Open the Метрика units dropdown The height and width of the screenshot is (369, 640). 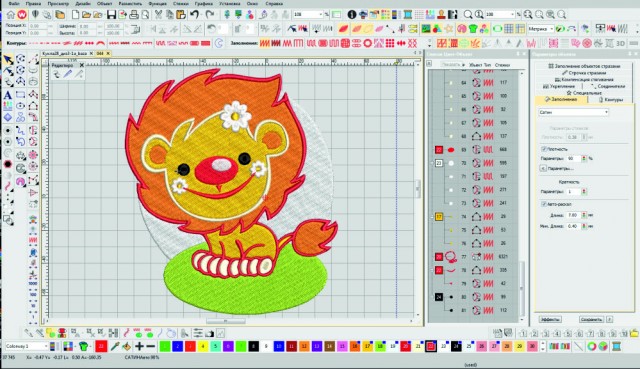(x=541, y=29)
